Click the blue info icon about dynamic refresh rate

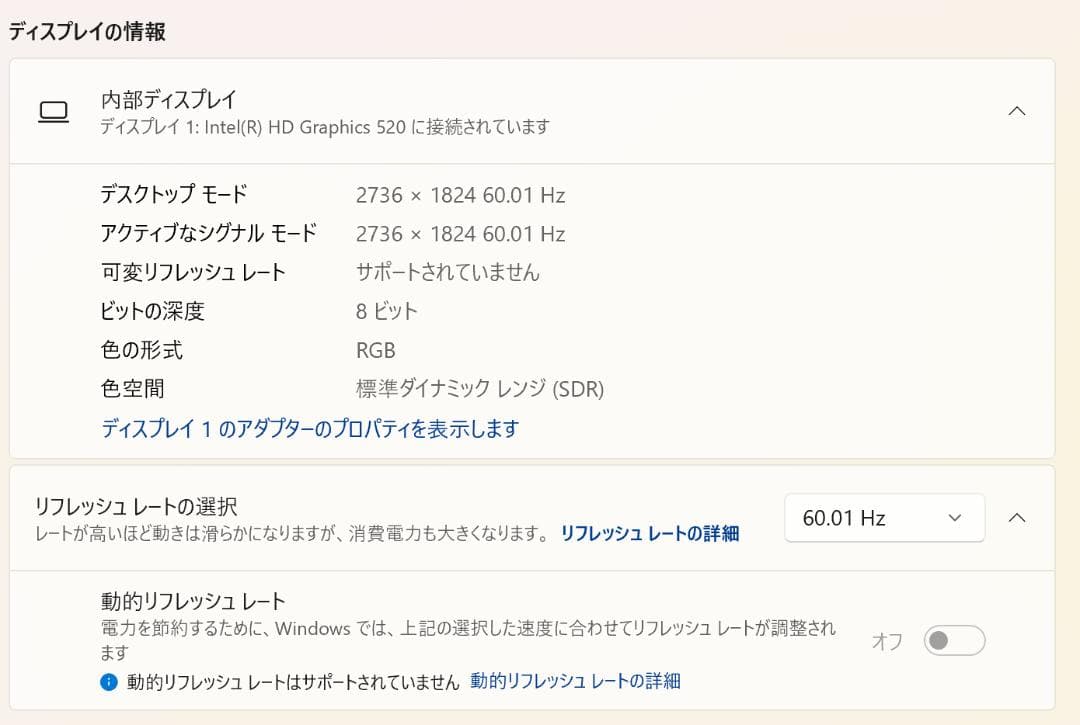[x=109, y=681]
